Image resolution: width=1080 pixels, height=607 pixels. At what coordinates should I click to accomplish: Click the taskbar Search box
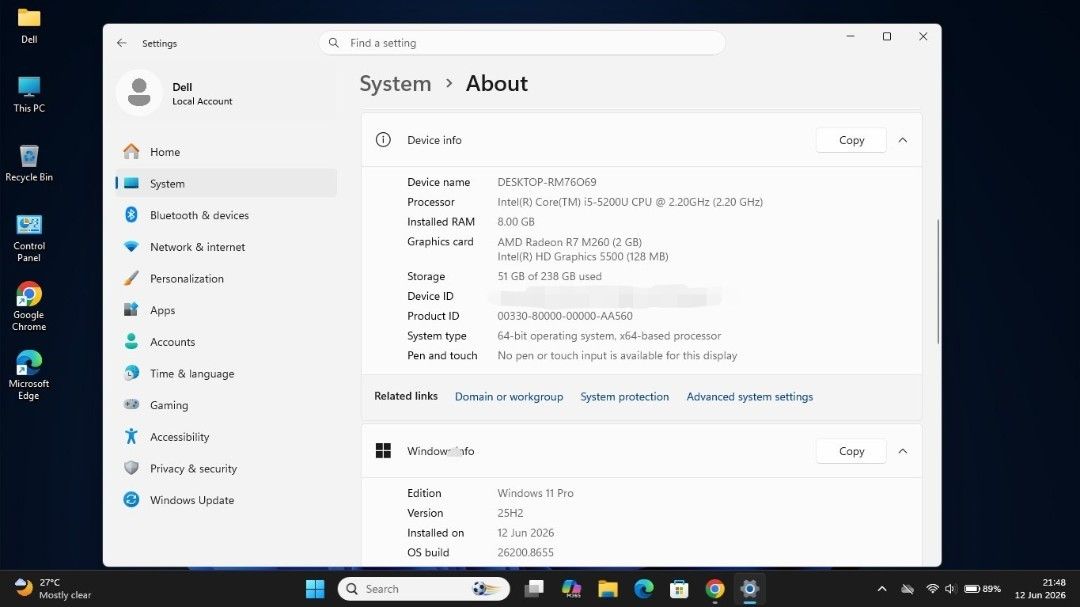click(x=424, y=588)
